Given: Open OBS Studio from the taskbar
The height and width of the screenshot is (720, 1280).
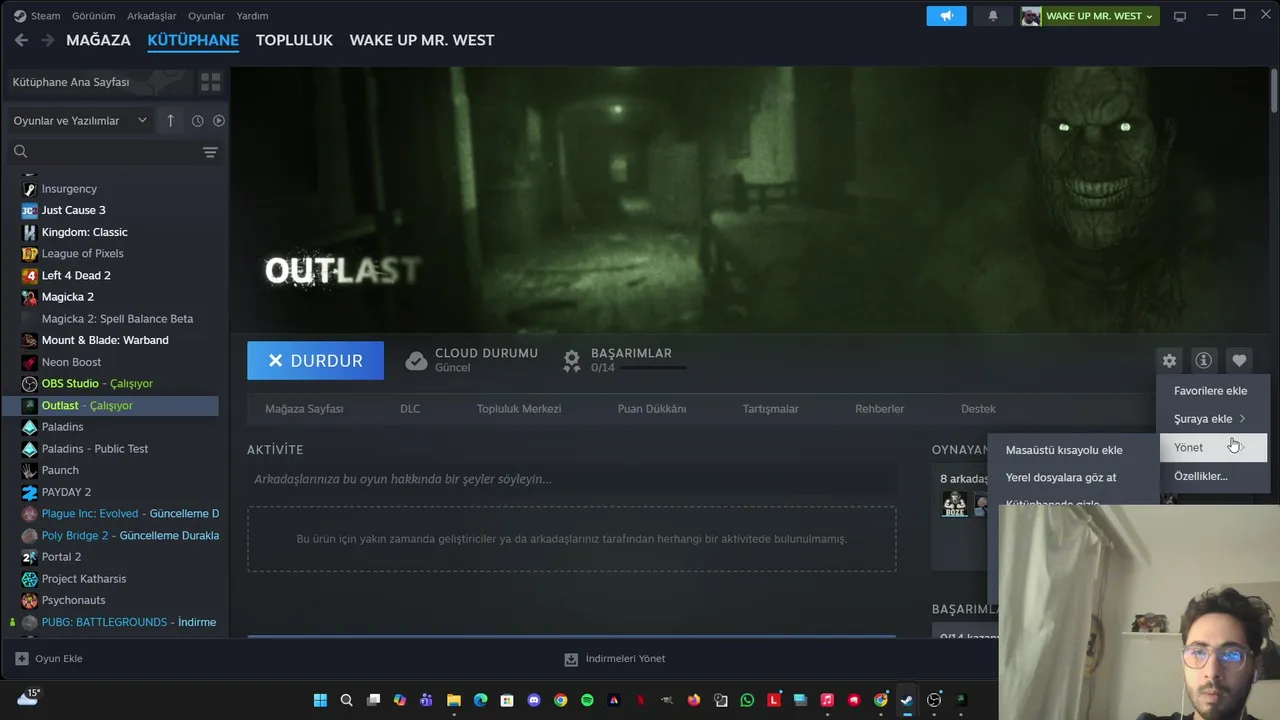Looking at the screenshot, I should [x=934, y=700].
